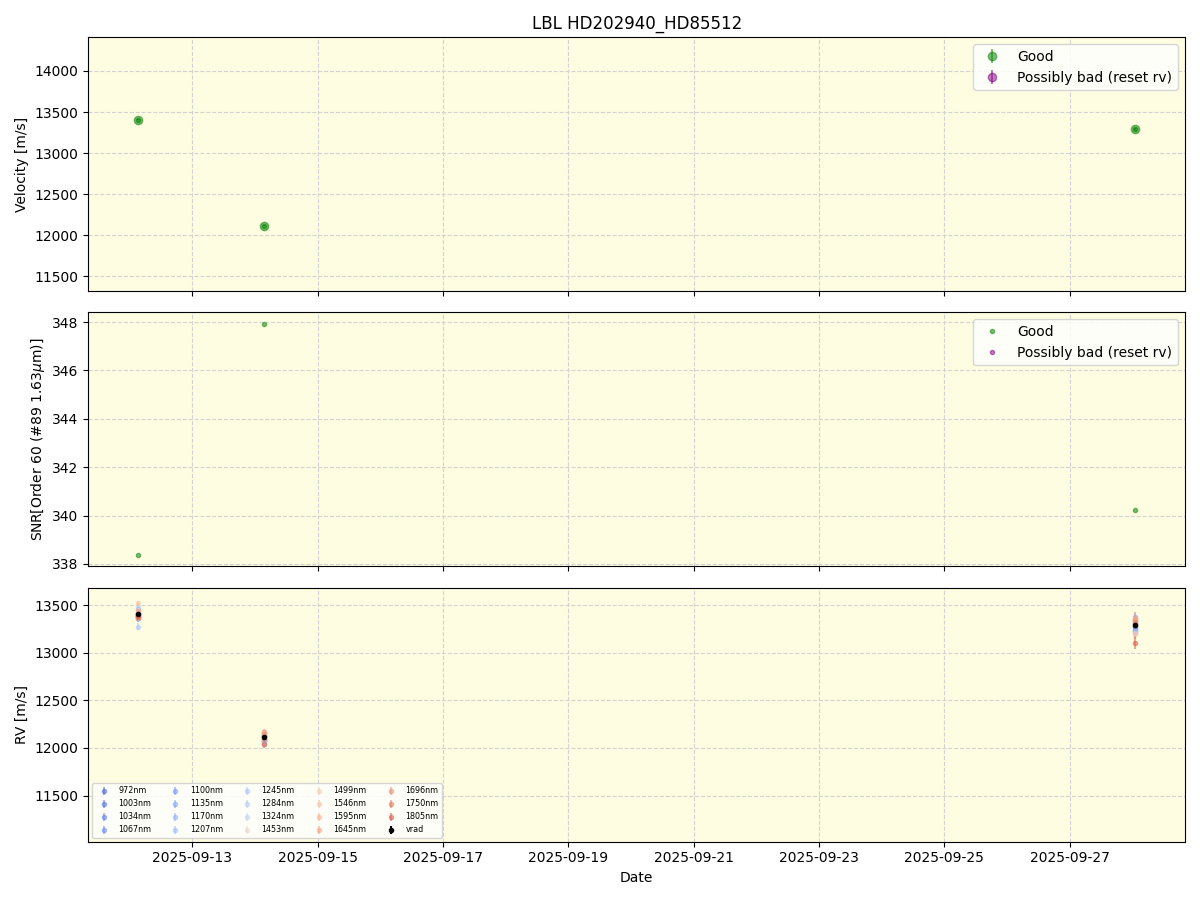
Task: Select the SNR point near 340
Action: click(1135, 510)
